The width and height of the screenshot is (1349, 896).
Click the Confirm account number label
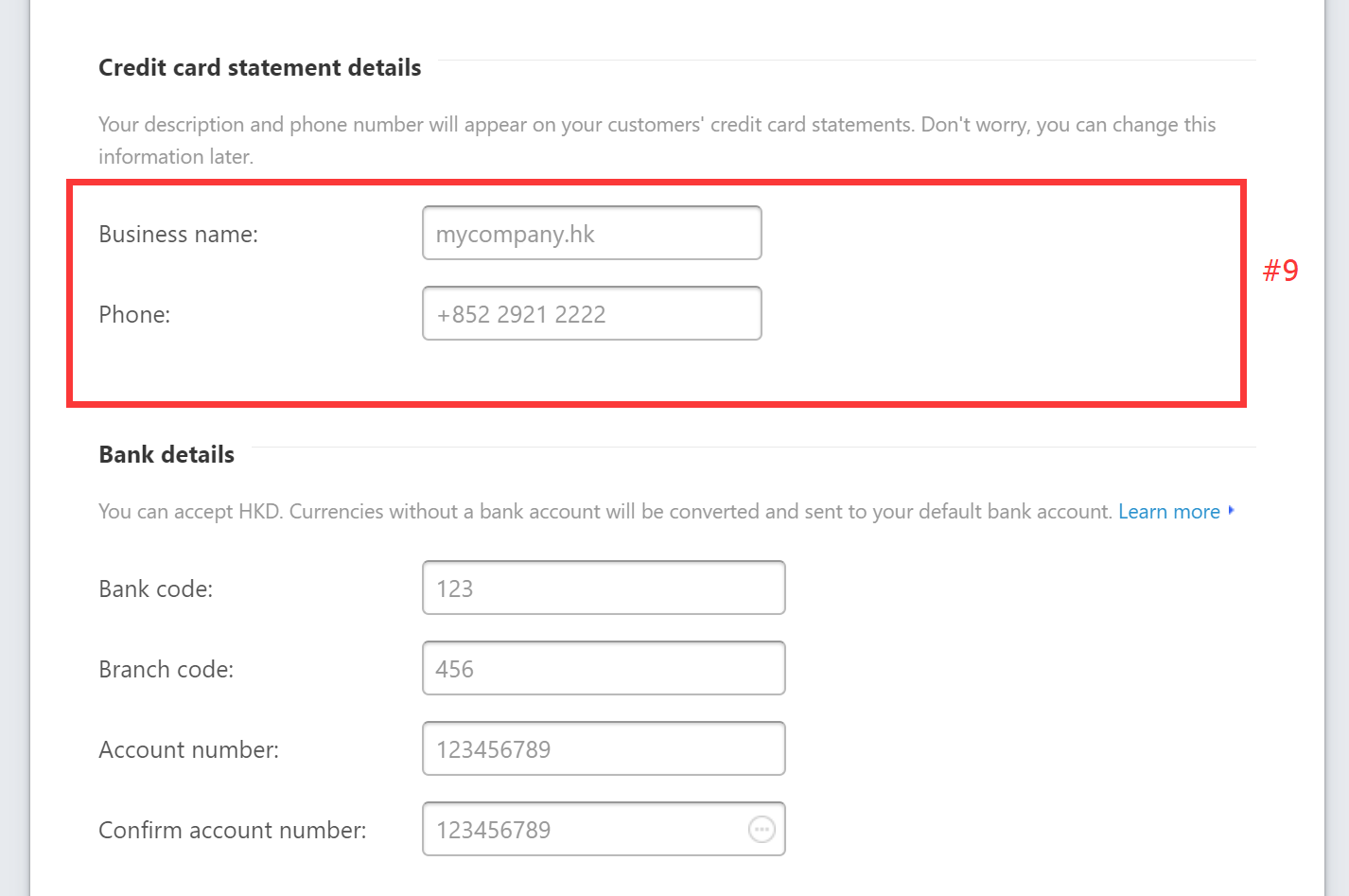(232, 831)
